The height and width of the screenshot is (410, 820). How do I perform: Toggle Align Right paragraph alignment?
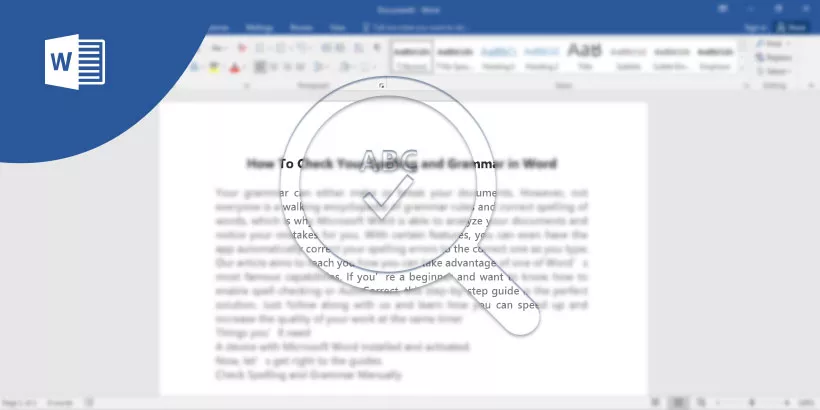pos(287,67)
